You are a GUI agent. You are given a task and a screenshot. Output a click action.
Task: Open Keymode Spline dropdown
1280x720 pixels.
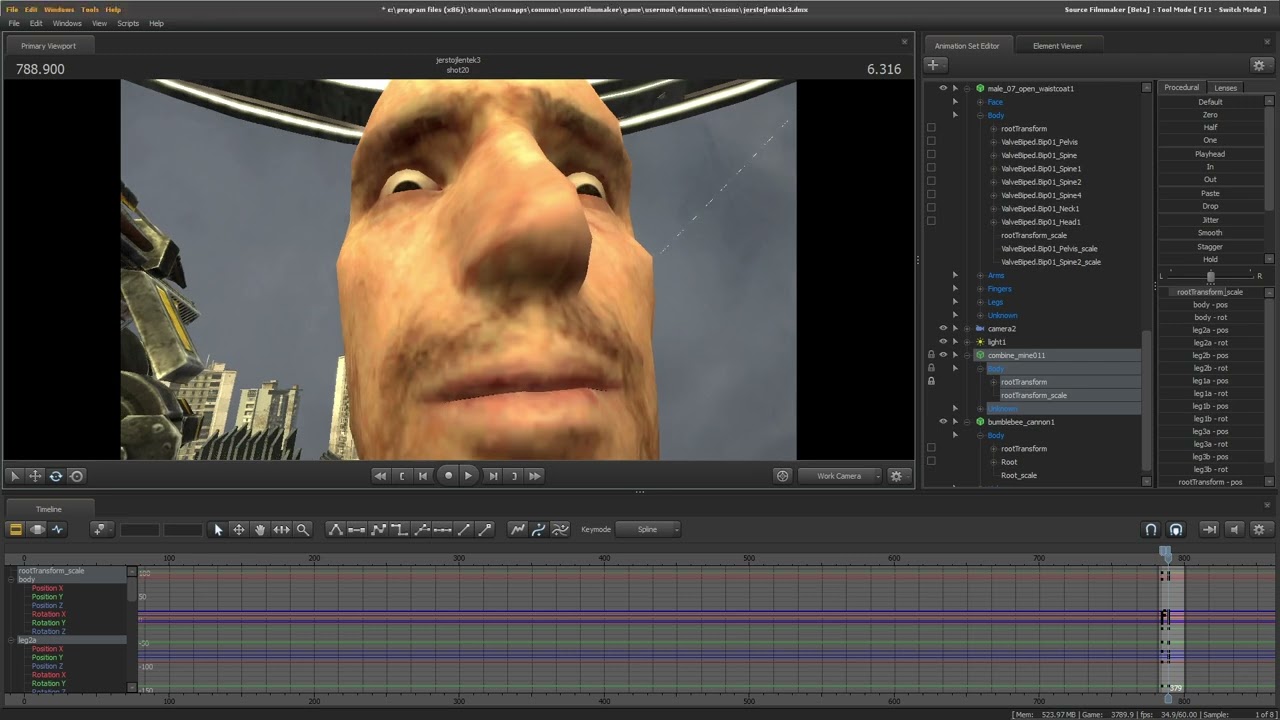coord(648,529)
